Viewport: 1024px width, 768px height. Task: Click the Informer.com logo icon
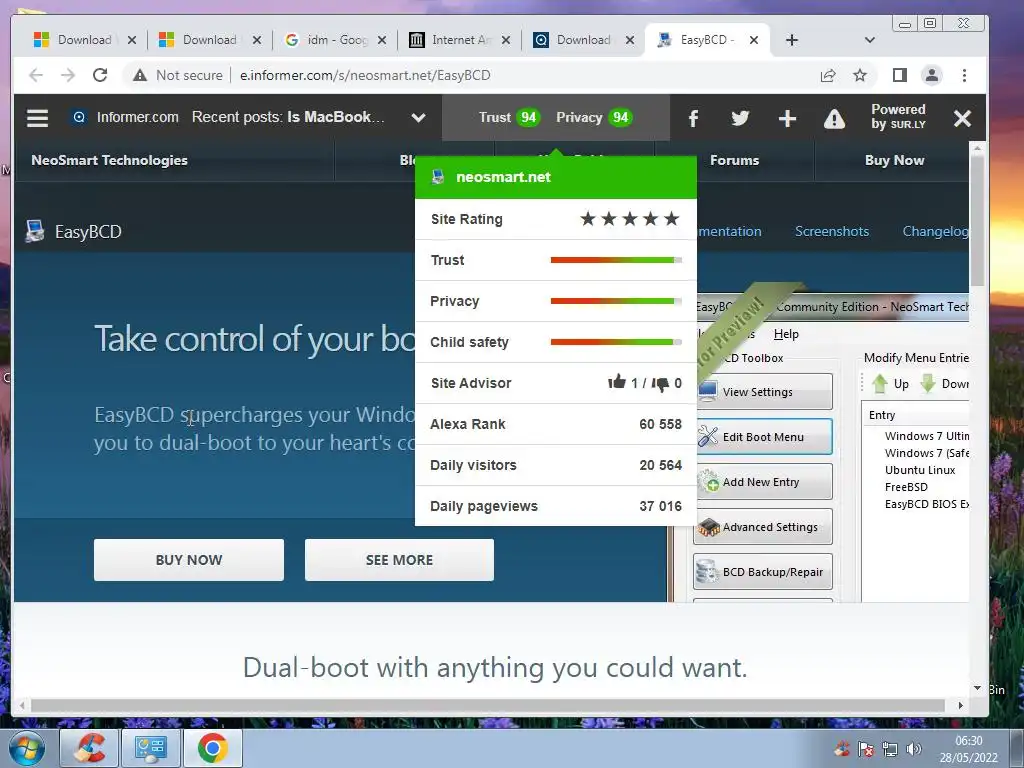79,118
